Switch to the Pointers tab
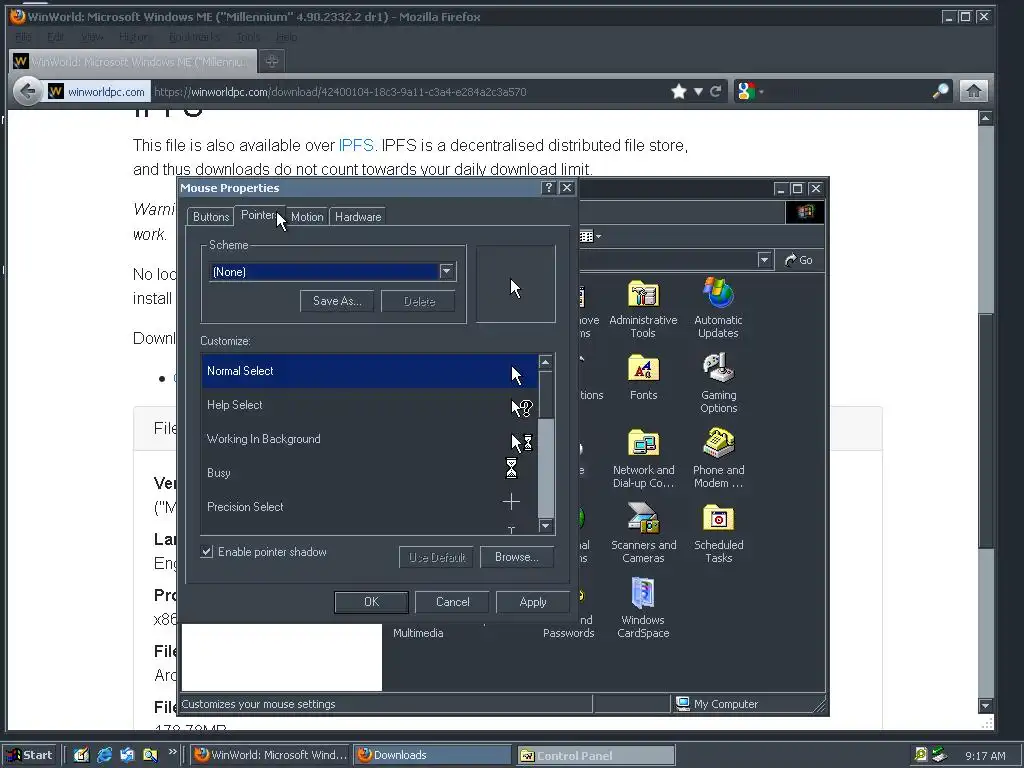 point(259,215)
